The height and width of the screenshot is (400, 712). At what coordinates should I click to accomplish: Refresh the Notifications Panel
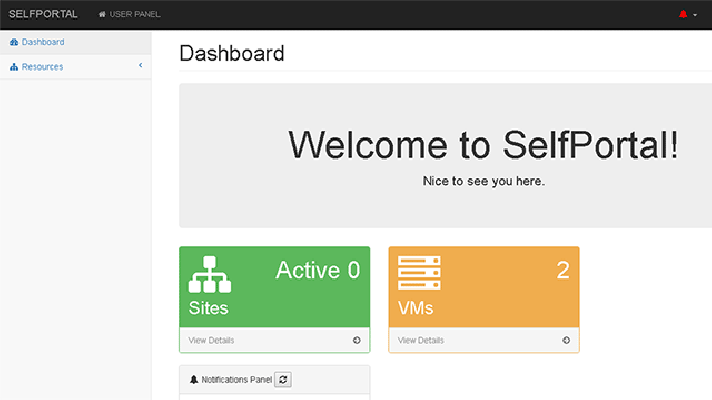coord(283,380)
